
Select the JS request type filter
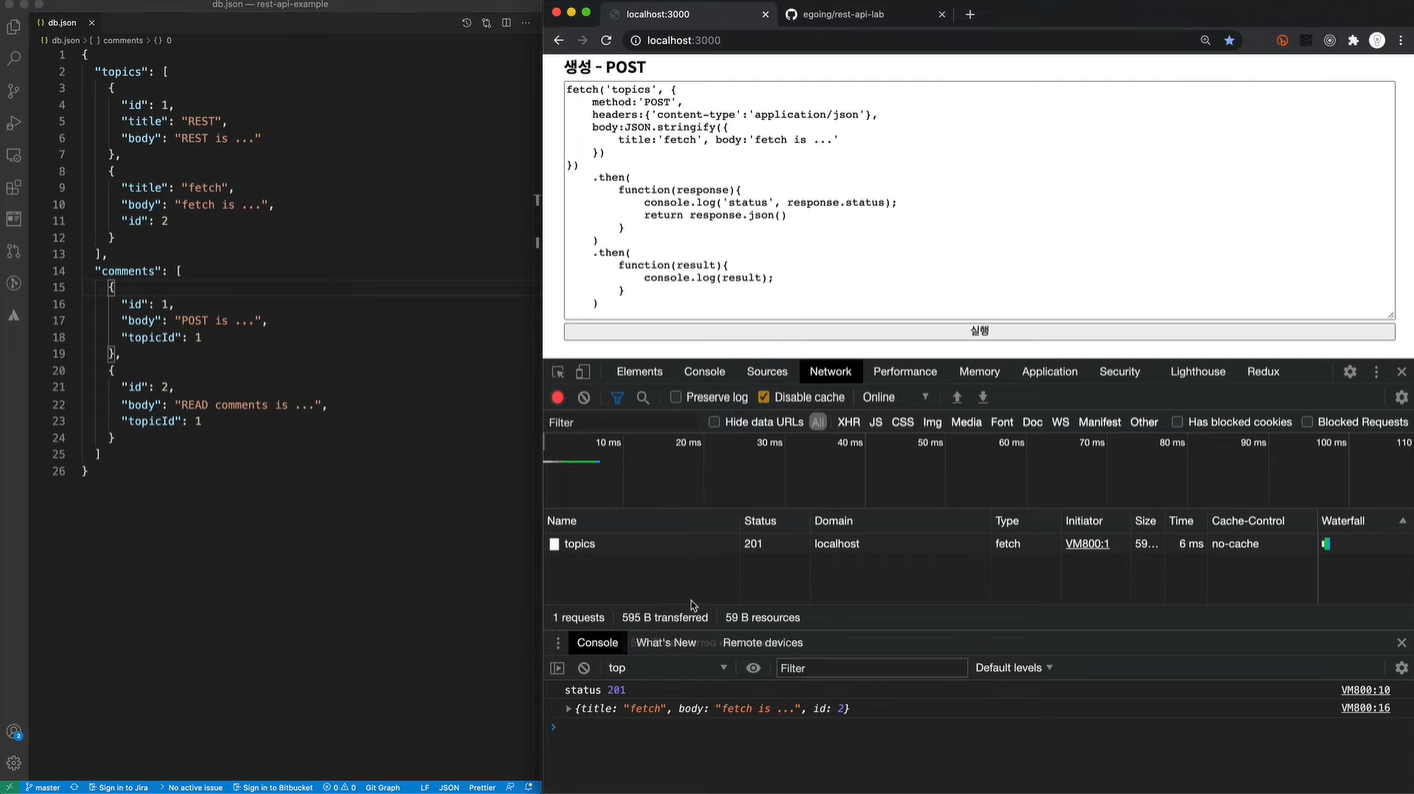(875, 422)
